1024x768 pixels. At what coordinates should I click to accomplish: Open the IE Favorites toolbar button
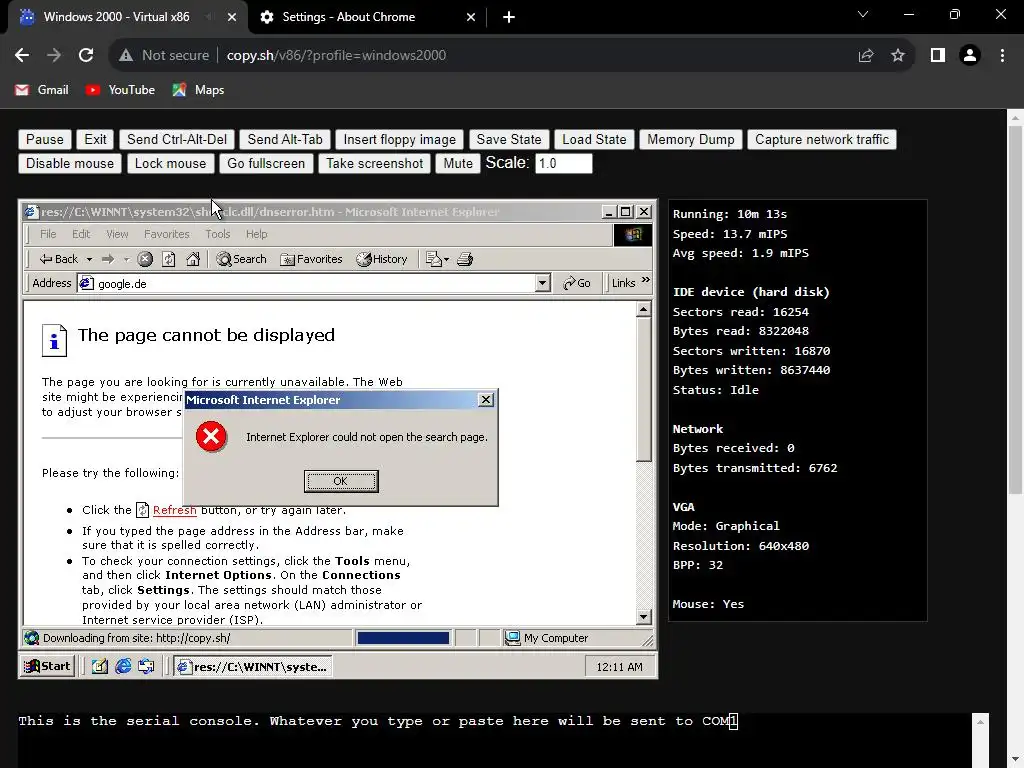point(312,259)
